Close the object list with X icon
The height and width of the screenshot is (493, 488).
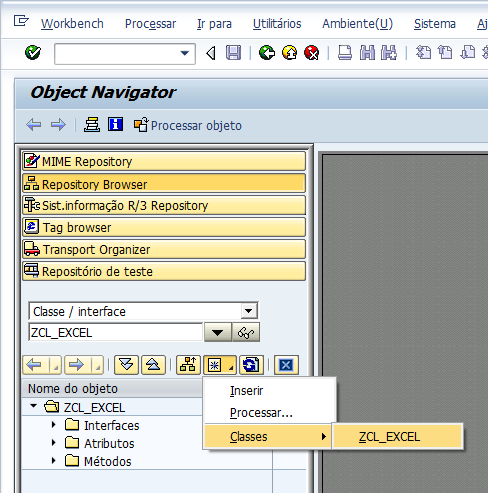coord(286,365)
